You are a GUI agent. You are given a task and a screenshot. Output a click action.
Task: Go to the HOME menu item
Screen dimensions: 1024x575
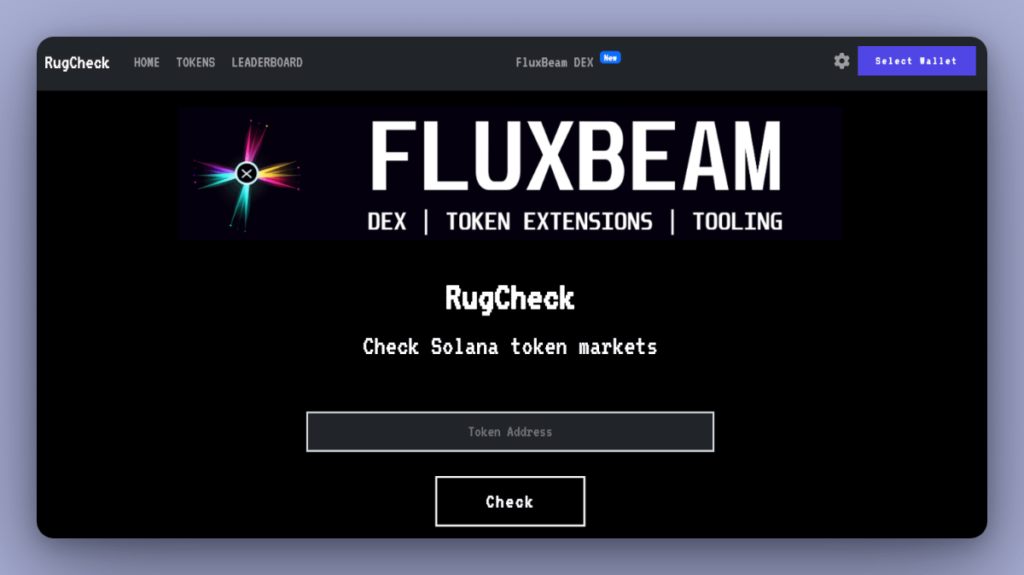coord(146,63)
